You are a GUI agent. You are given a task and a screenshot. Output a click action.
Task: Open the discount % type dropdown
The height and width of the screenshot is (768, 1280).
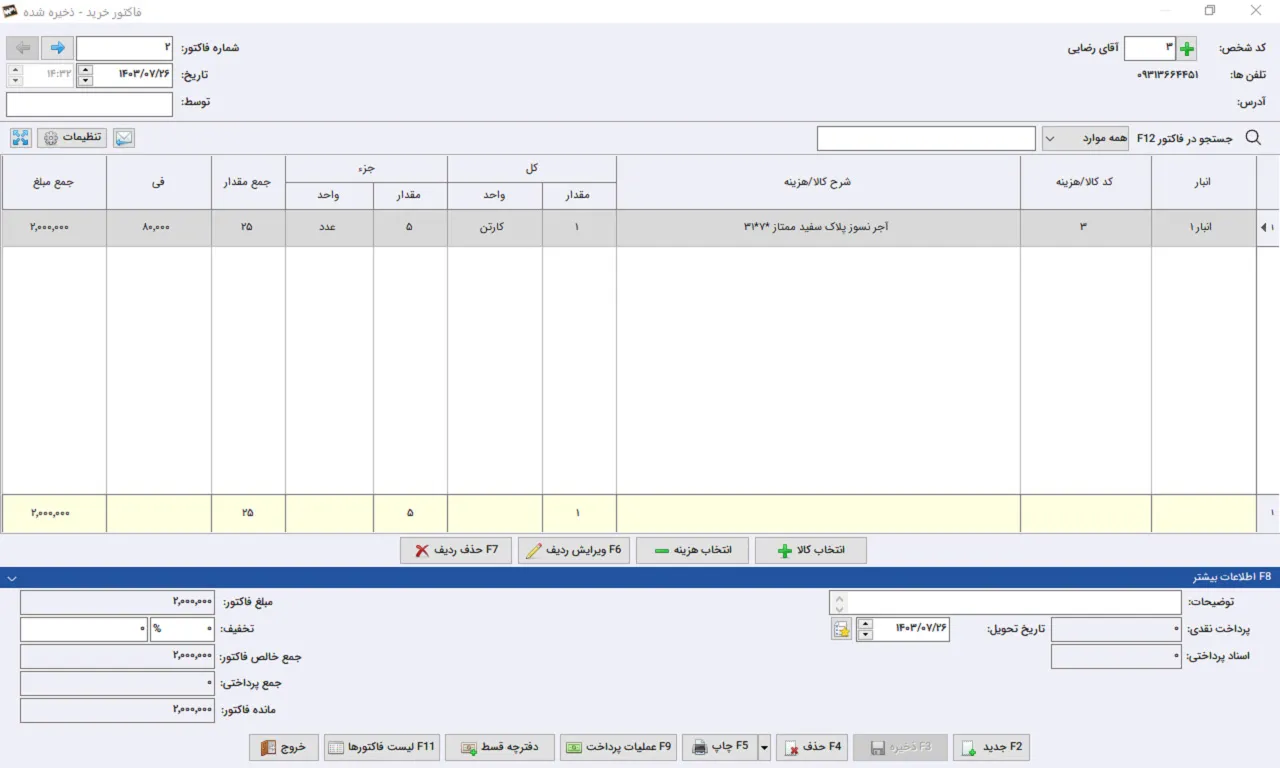pyautogui.click(x=181, y=629)
